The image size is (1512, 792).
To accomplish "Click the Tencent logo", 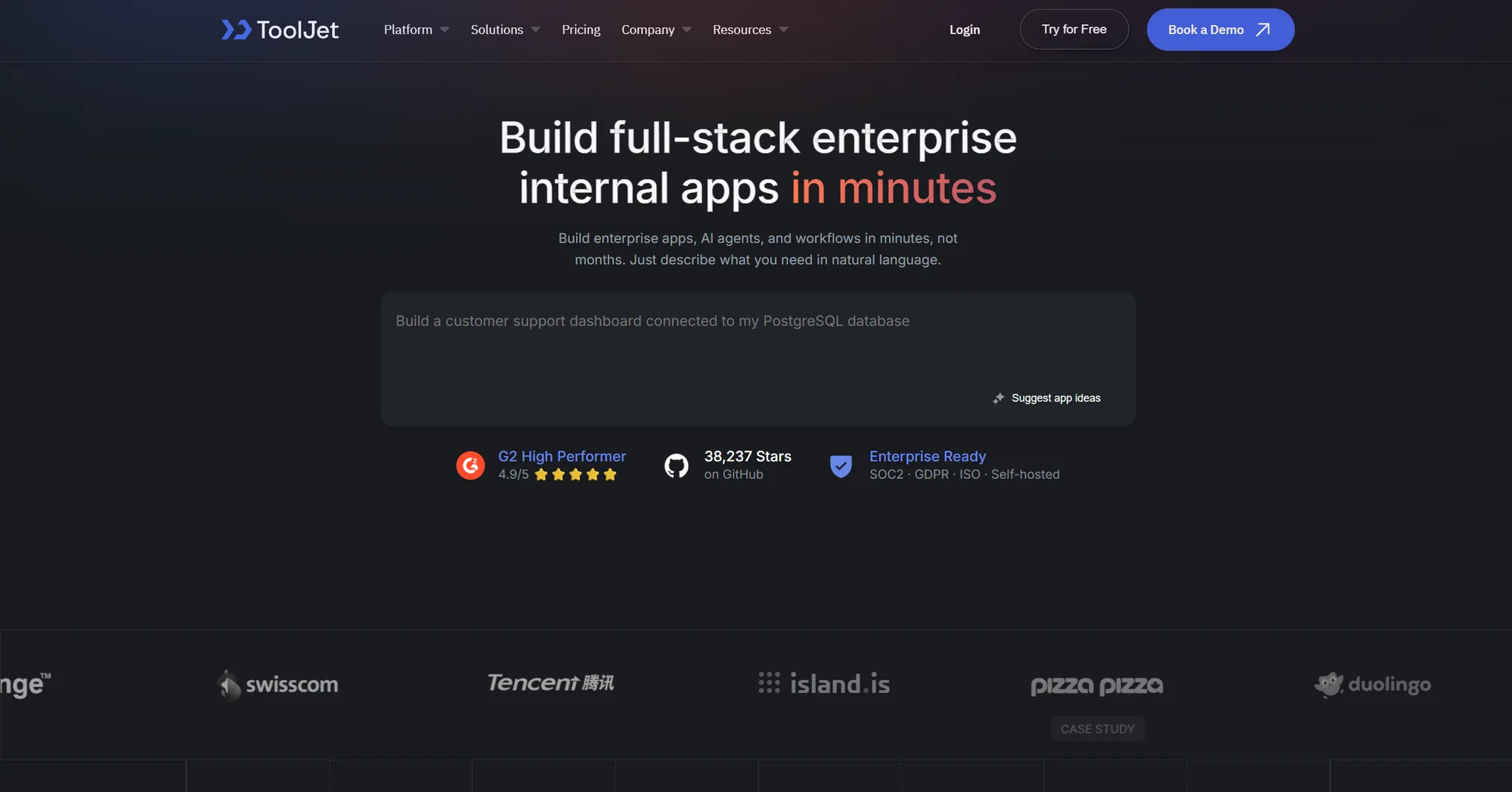I will pyautogui.click(x=550, y=683).
